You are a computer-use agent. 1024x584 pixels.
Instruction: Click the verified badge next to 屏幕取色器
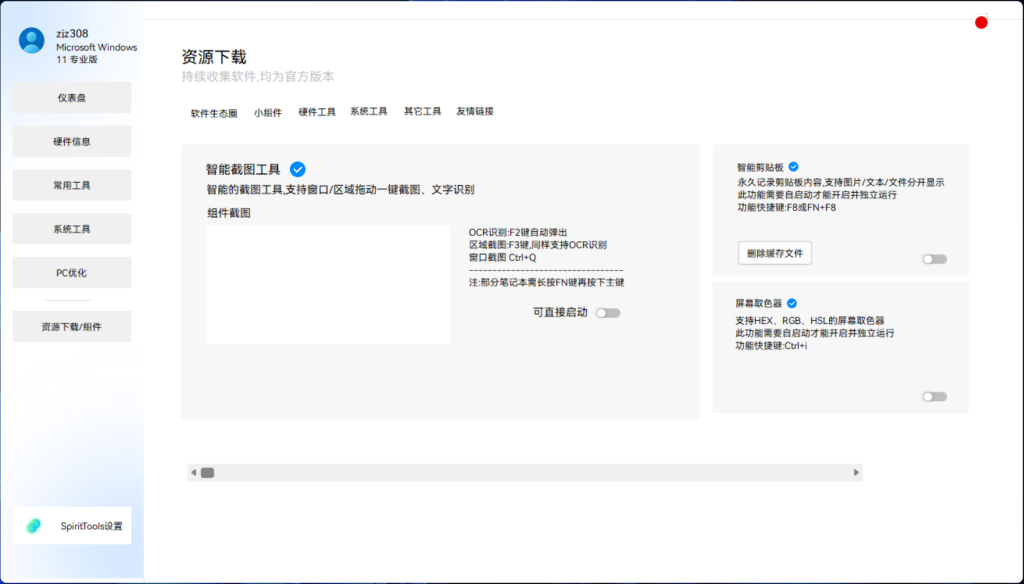793,302
